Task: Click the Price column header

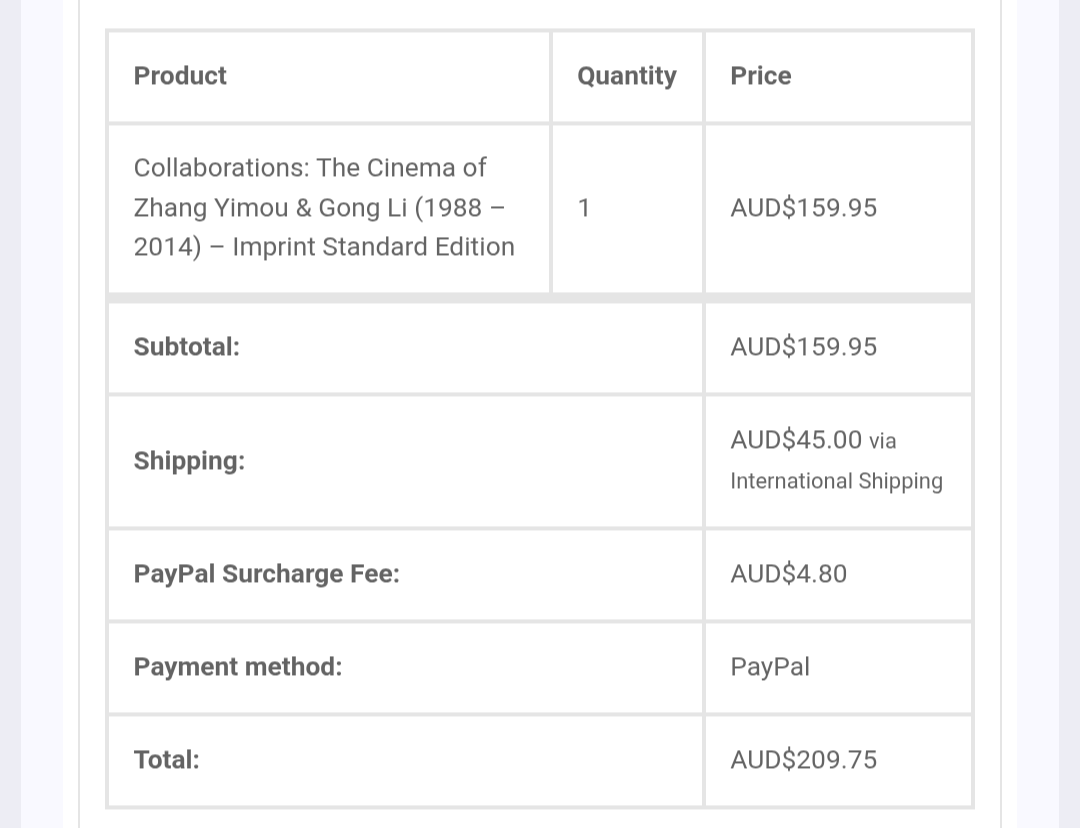Action: (x=761, y=76)
